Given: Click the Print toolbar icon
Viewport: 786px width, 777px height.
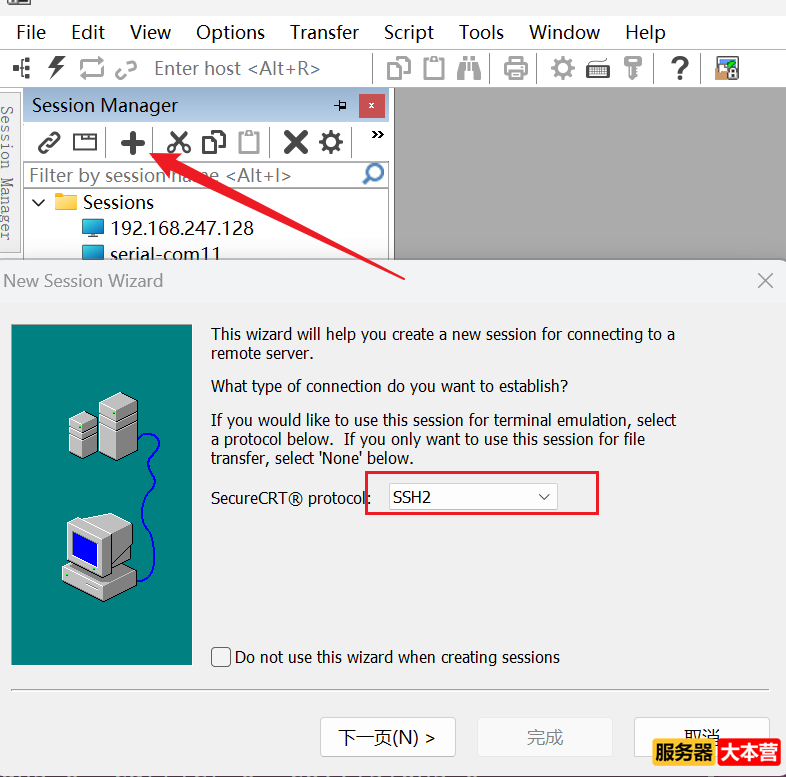Looking at the screenshot, I should pos(516,68).
